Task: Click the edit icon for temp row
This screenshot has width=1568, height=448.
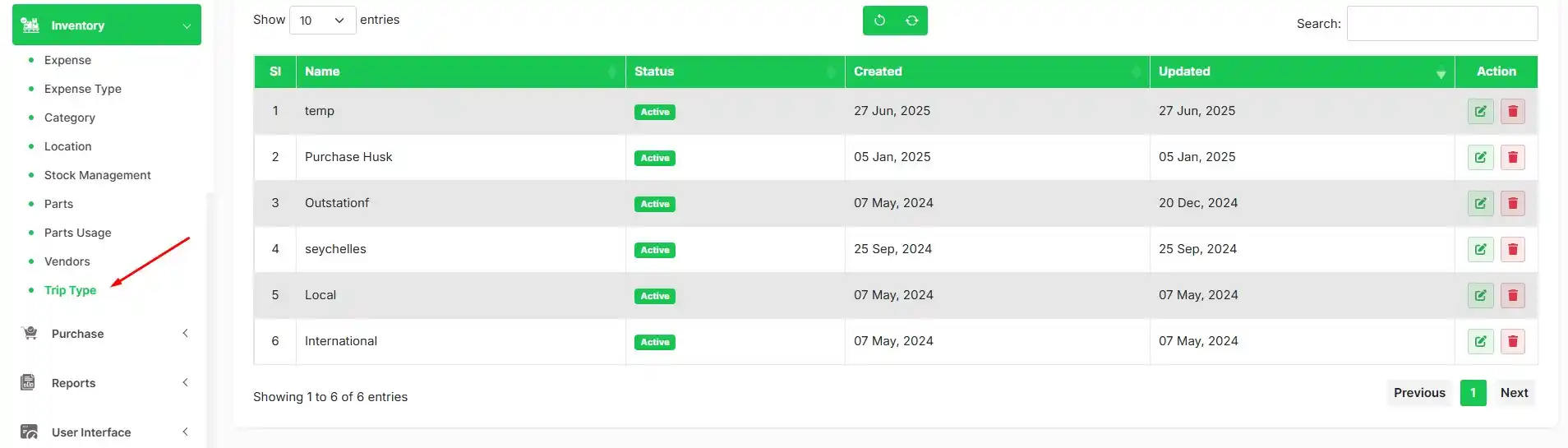Action: 1480,112
